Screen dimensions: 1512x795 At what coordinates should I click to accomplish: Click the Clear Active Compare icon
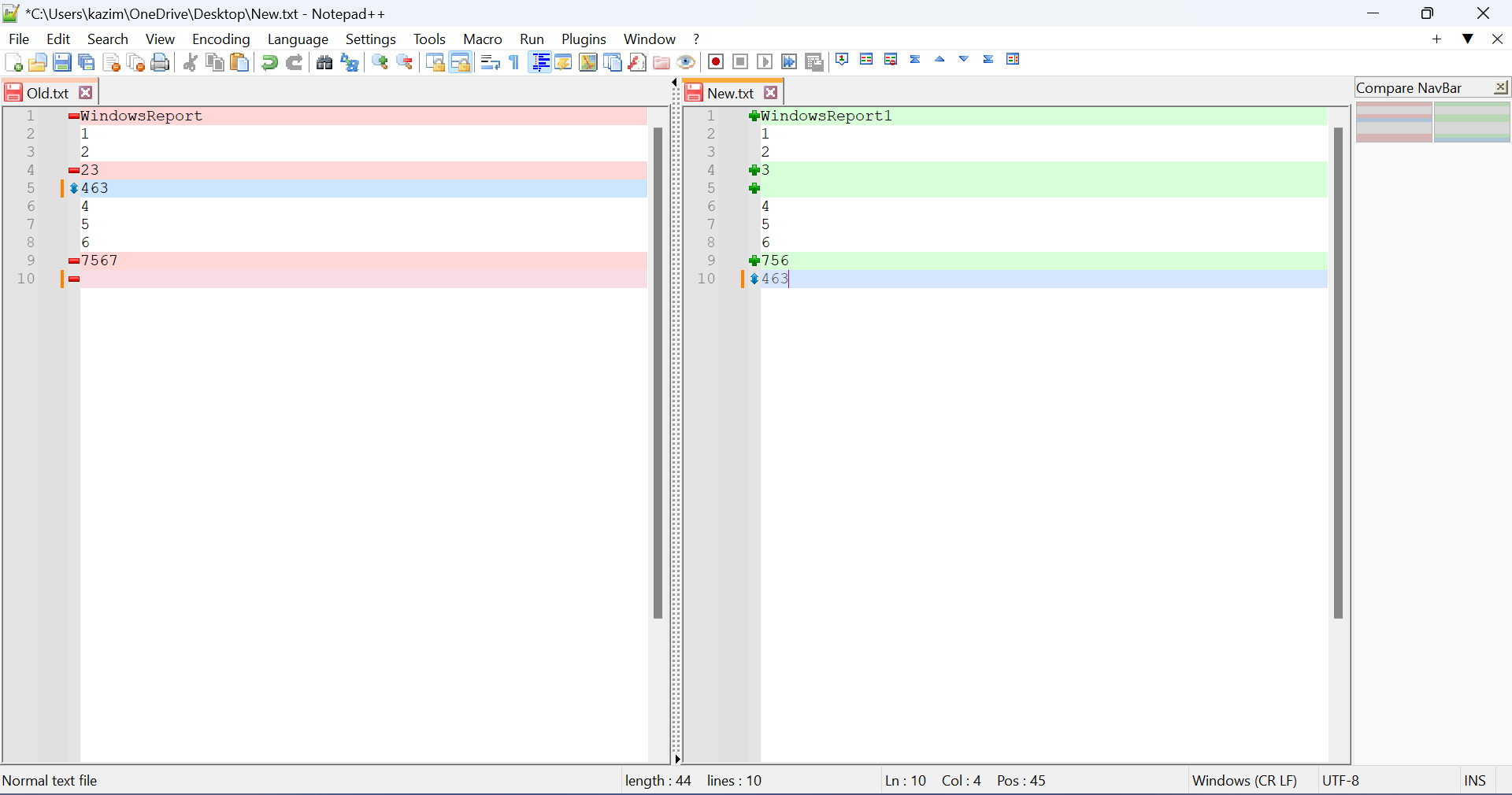click(891, 59)
